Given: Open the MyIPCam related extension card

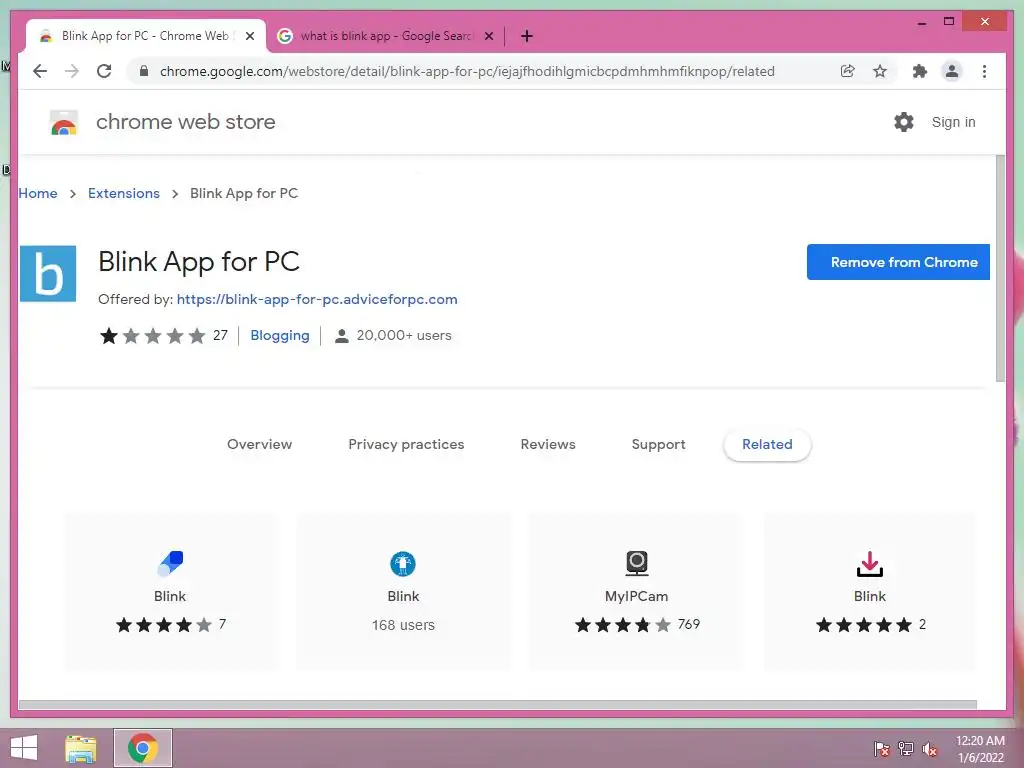Looking at the screenshot, I should 636,592.
